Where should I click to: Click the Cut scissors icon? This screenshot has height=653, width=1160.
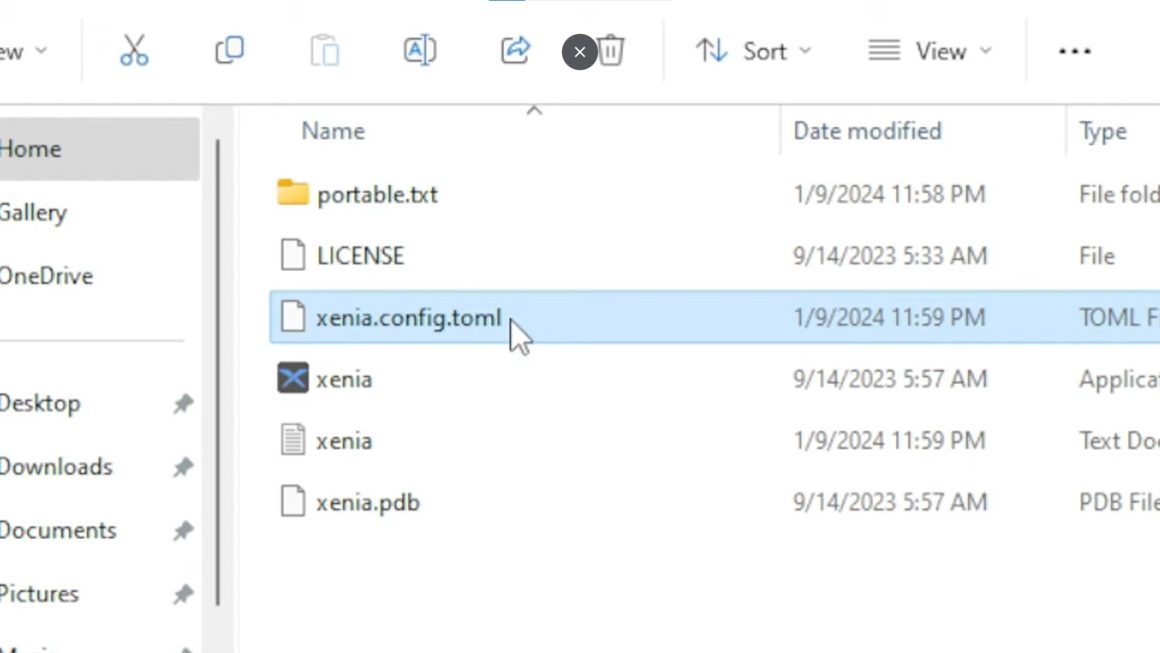[134, 51]
